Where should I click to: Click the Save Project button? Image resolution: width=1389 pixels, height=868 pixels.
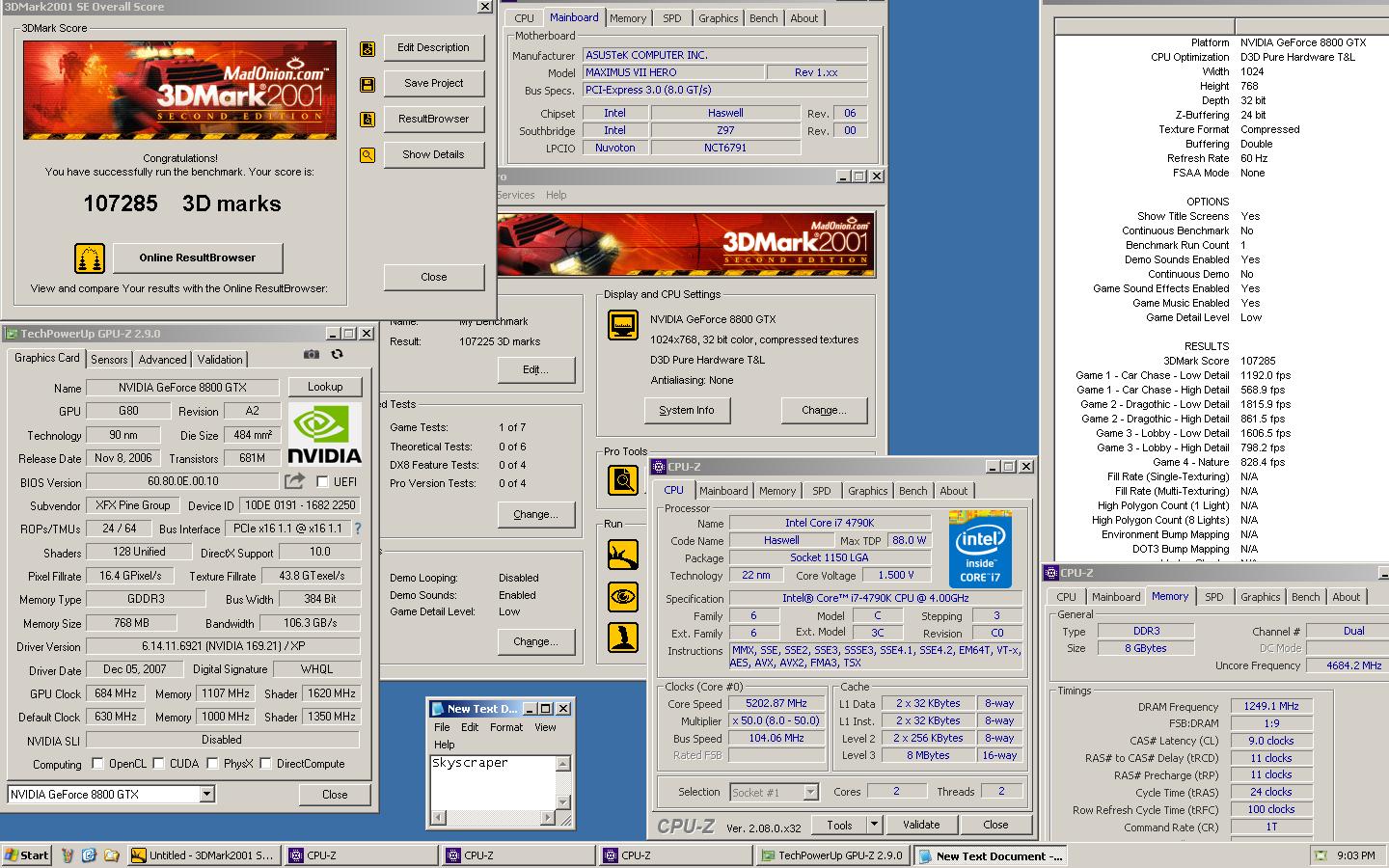point(433,83)
